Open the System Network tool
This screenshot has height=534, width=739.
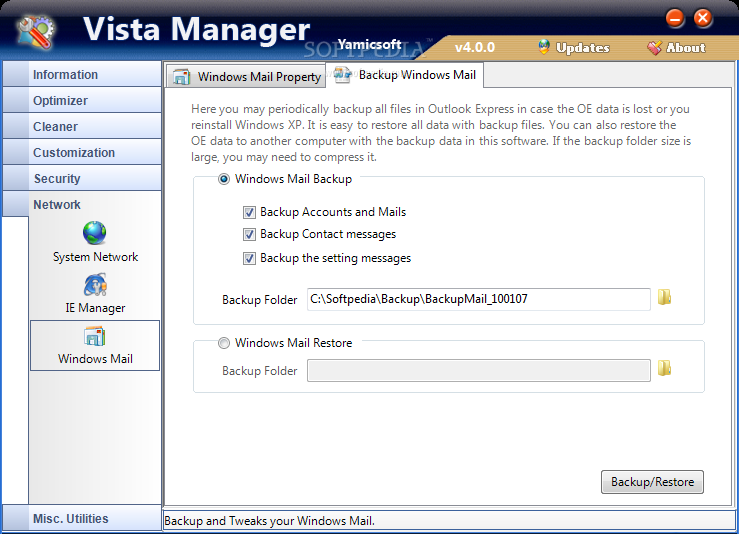pos(95,242)
